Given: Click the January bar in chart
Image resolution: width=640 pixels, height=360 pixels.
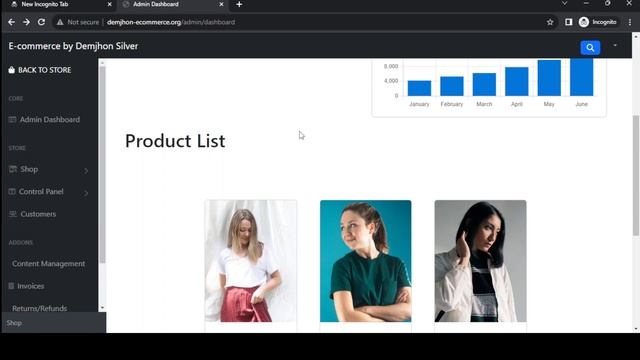Looking at the screenshot, I should [419, 88].
